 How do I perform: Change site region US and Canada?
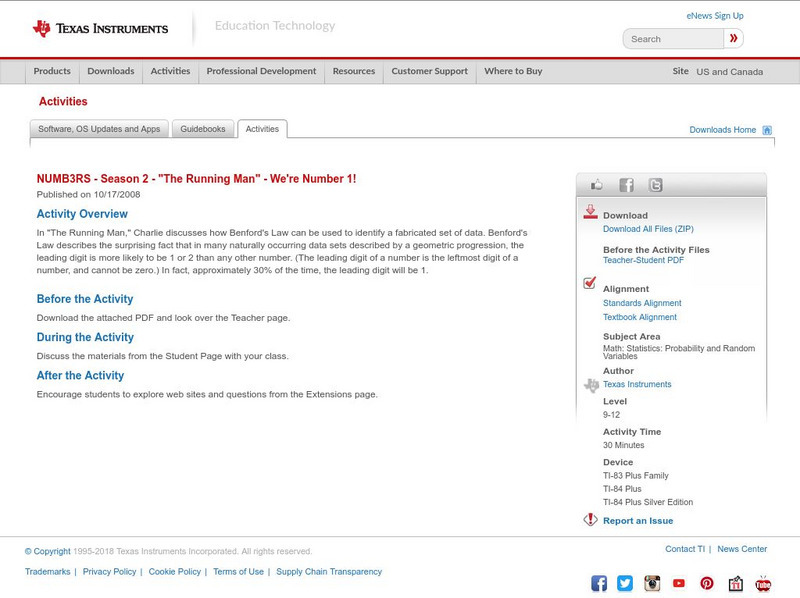[730, 72]
